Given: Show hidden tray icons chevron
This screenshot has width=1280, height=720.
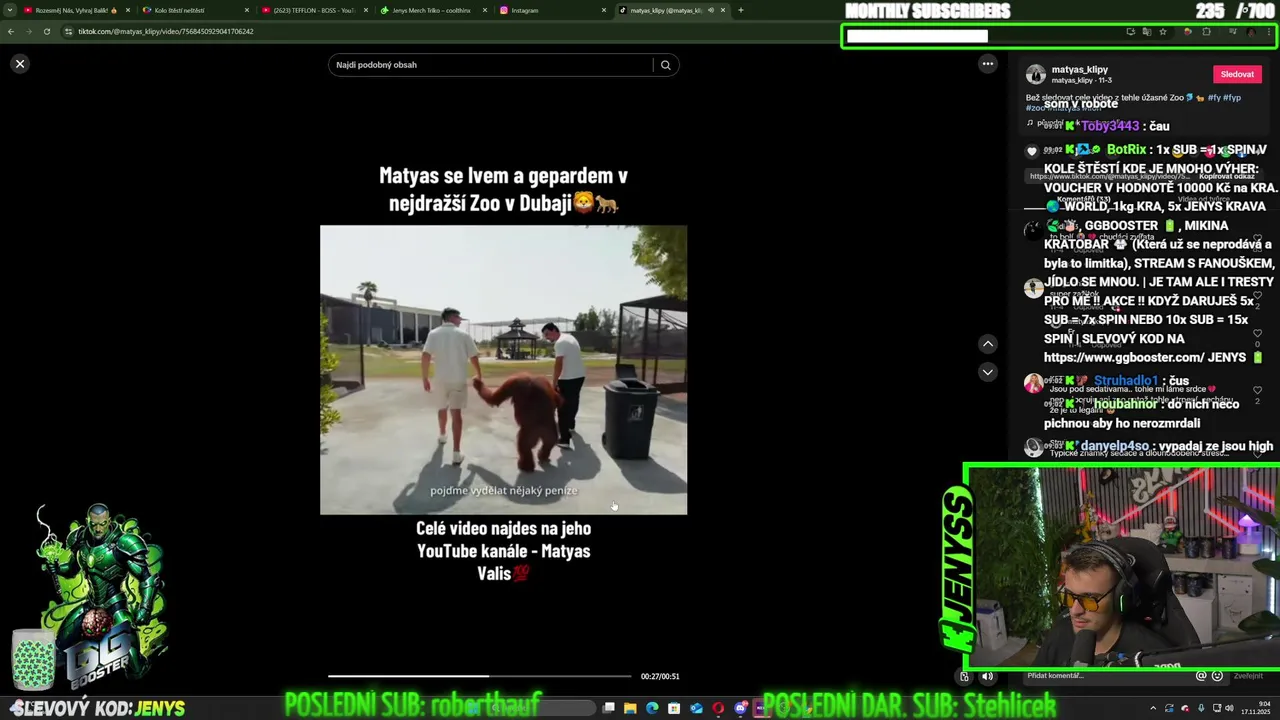Looking at the screenshot, I should pos(1153,708).
